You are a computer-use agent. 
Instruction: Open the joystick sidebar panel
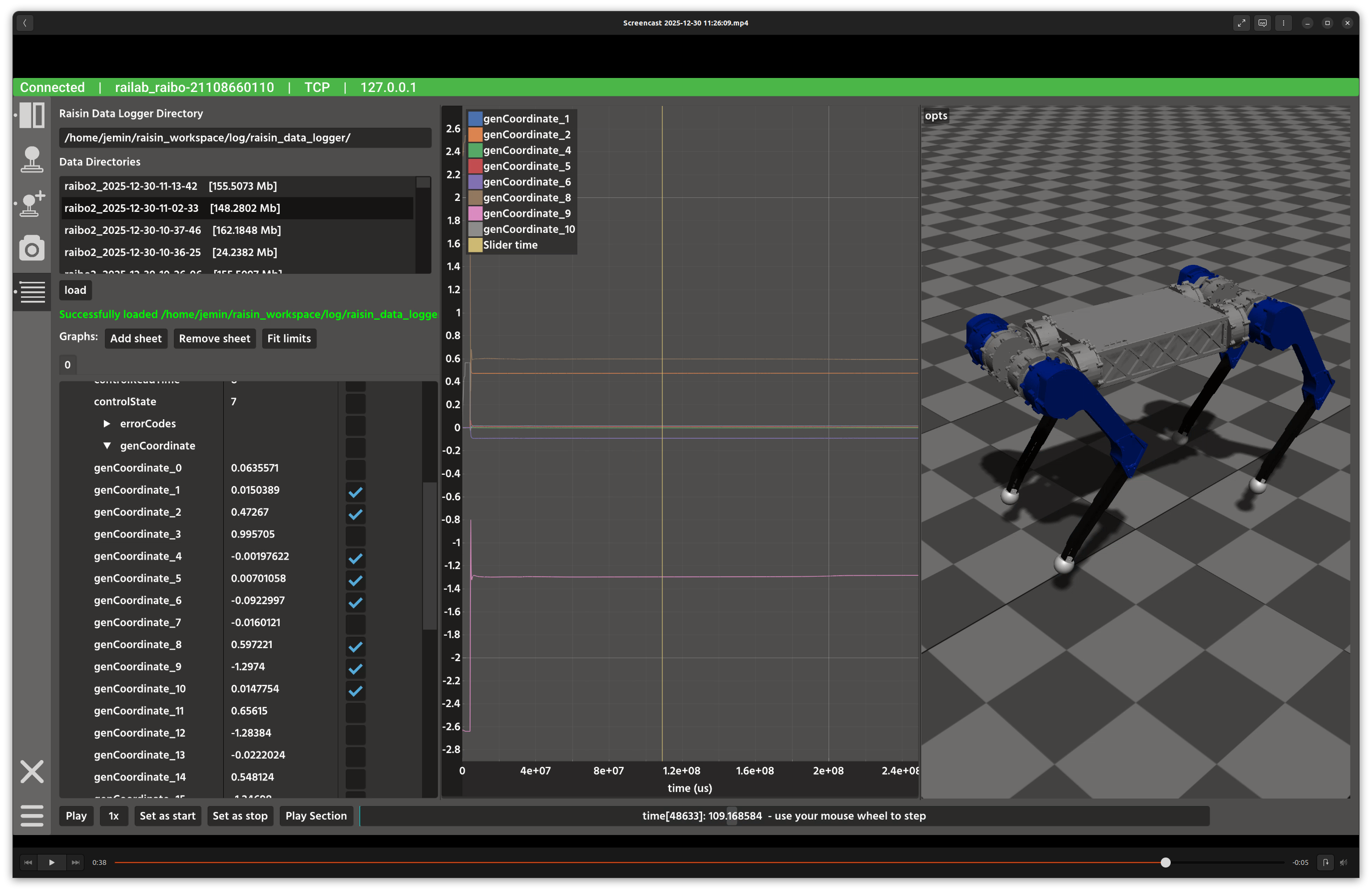point(31,159)
